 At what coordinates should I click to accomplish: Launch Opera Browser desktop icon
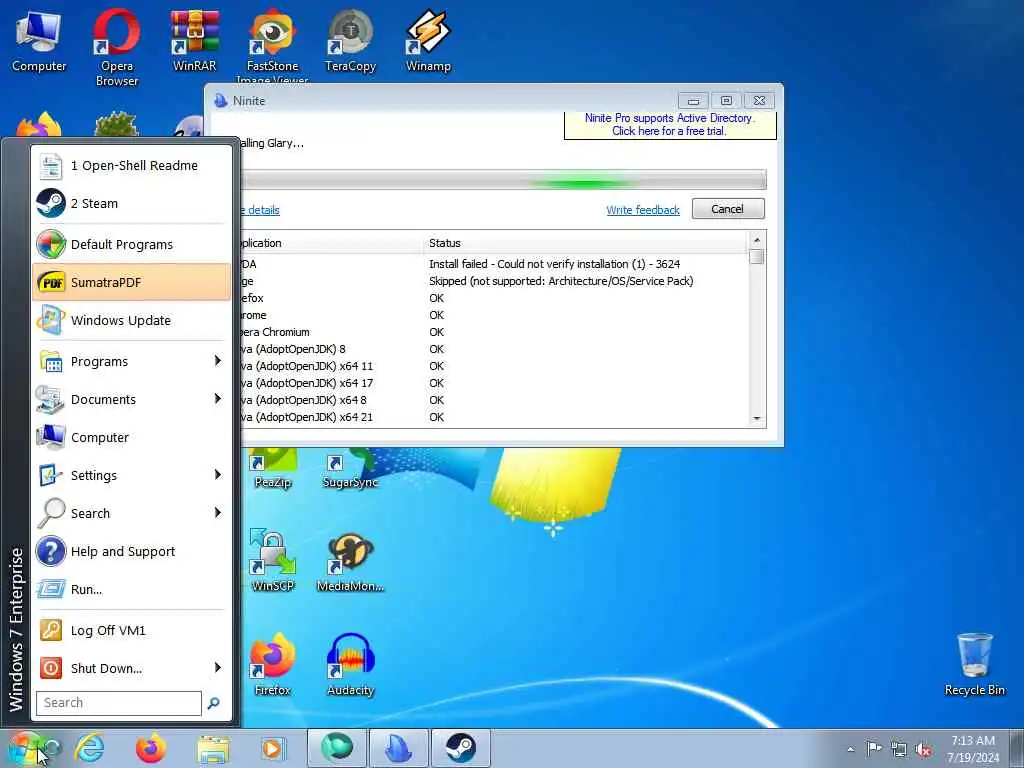(117, 48)
